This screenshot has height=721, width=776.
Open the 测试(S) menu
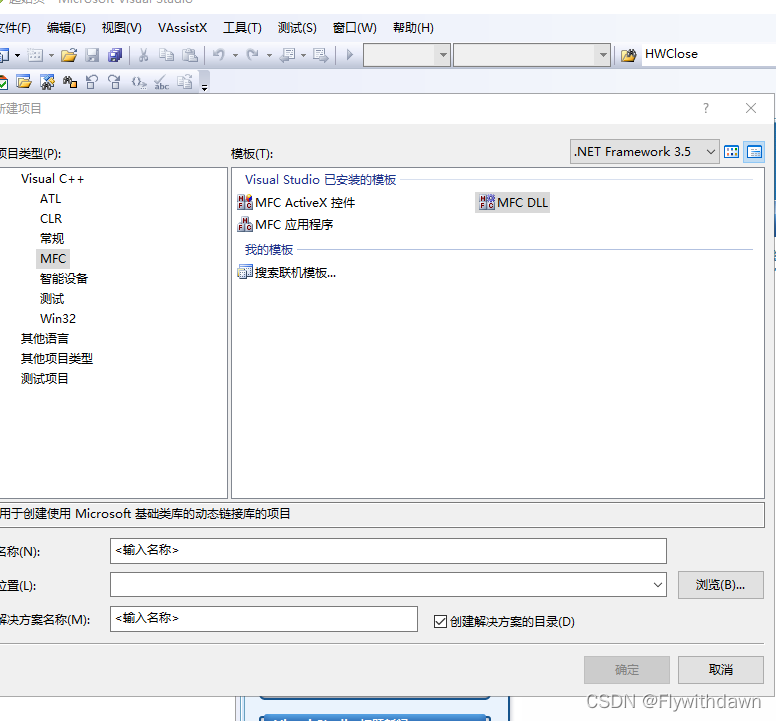(297, 28)
